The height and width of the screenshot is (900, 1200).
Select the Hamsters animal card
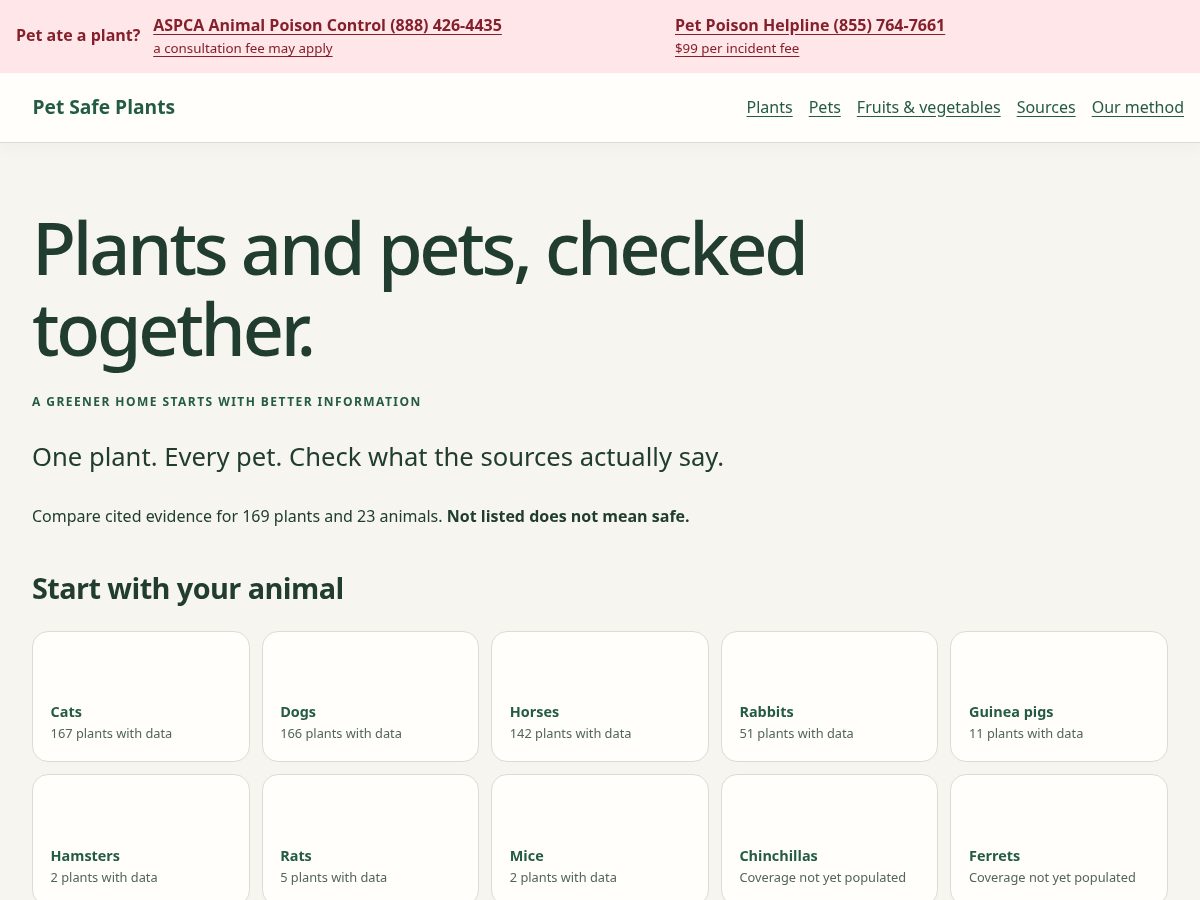pos(141,838)
